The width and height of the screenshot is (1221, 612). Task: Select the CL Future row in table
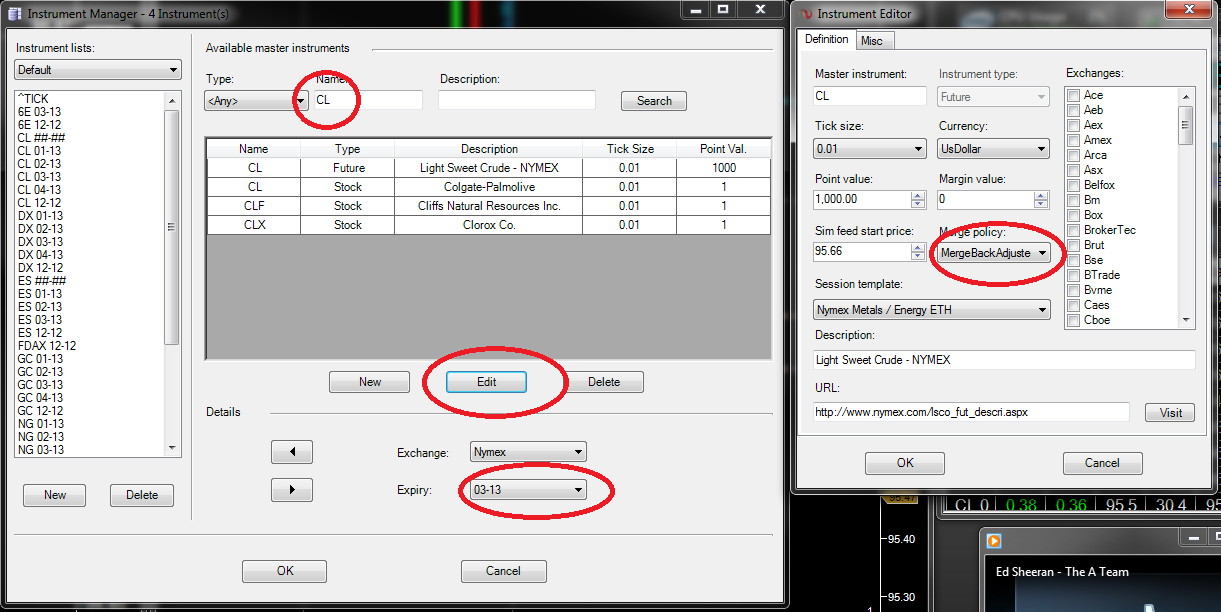488,168
